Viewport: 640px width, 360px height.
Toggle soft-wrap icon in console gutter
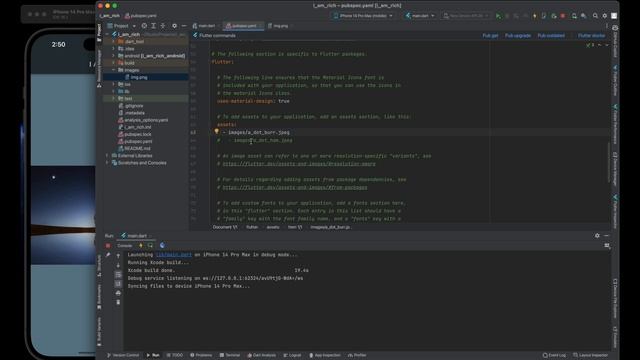pos(118,275)
